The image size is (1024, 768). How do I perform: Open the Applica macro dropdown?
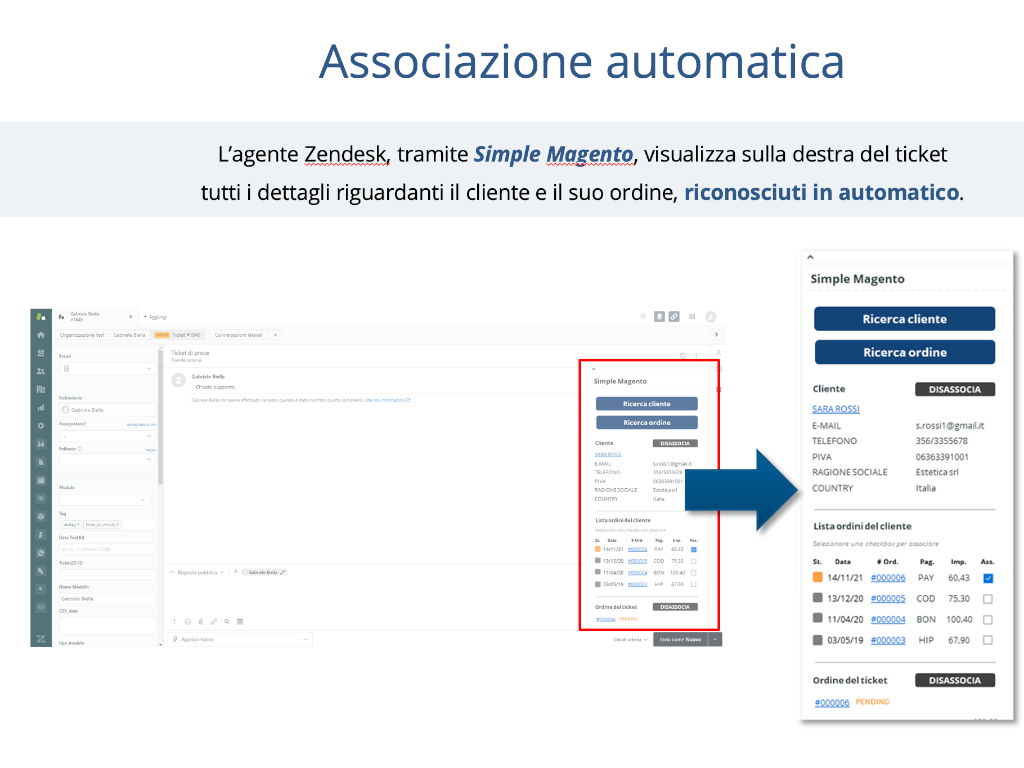[240, 638]
